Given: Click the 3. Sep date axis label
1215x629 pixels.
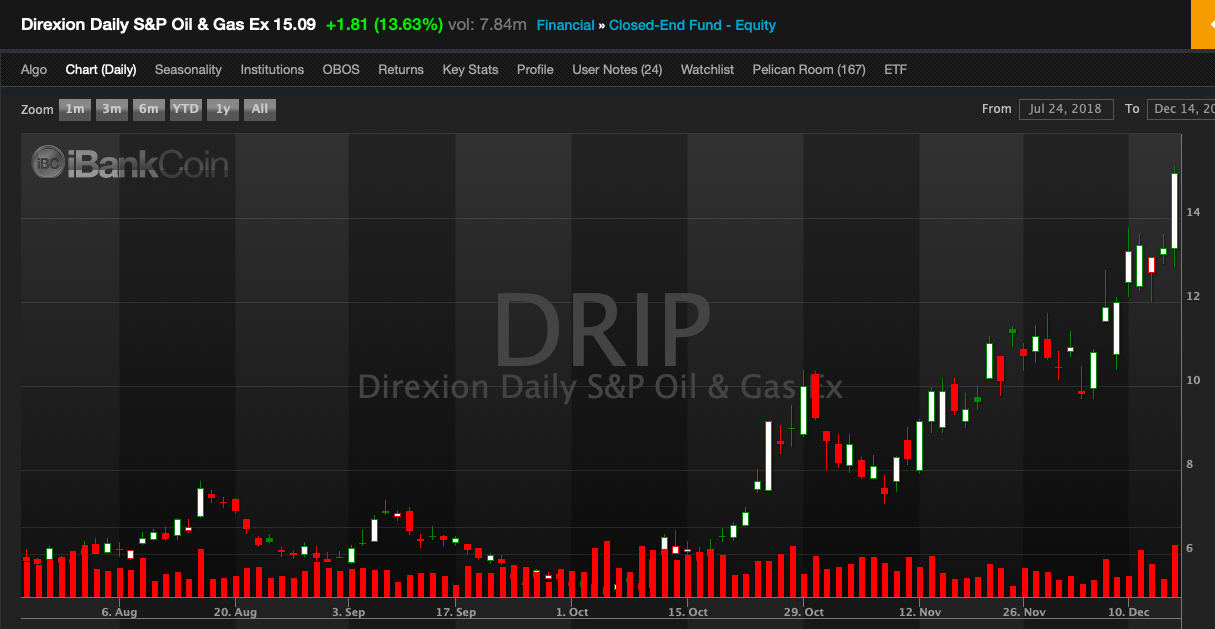Looking at the screenshot, I should coord(350,611).
